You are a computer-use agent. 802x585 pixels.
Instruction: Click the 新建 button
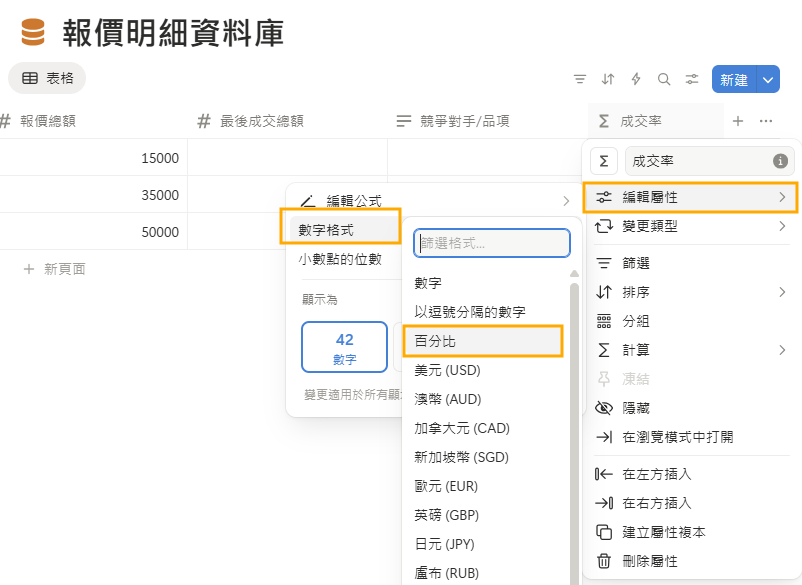tap(734, 79)
